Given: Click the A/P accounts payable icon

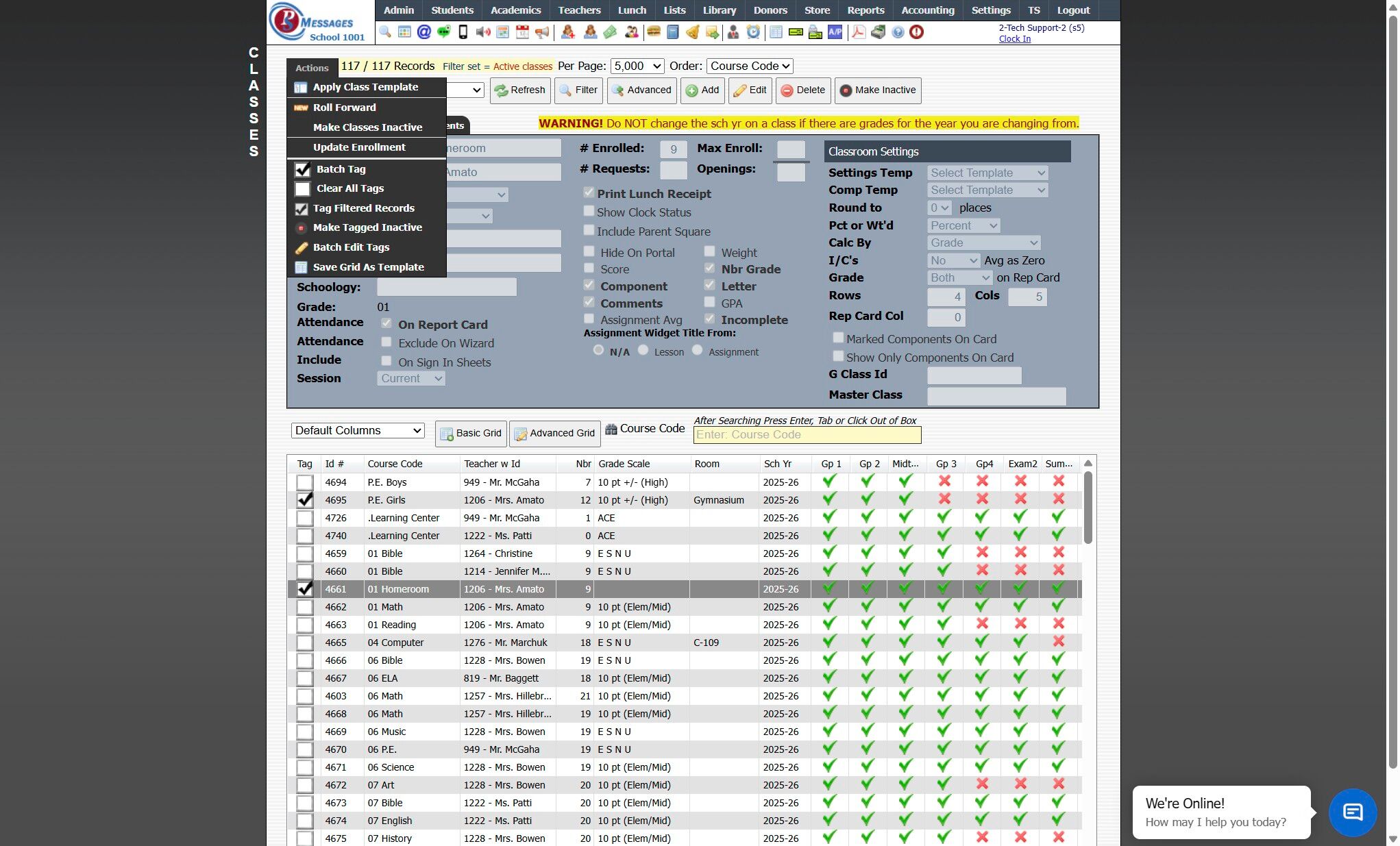Looking at the screenshot, I should pyautogui.click(x=835, y=32).
